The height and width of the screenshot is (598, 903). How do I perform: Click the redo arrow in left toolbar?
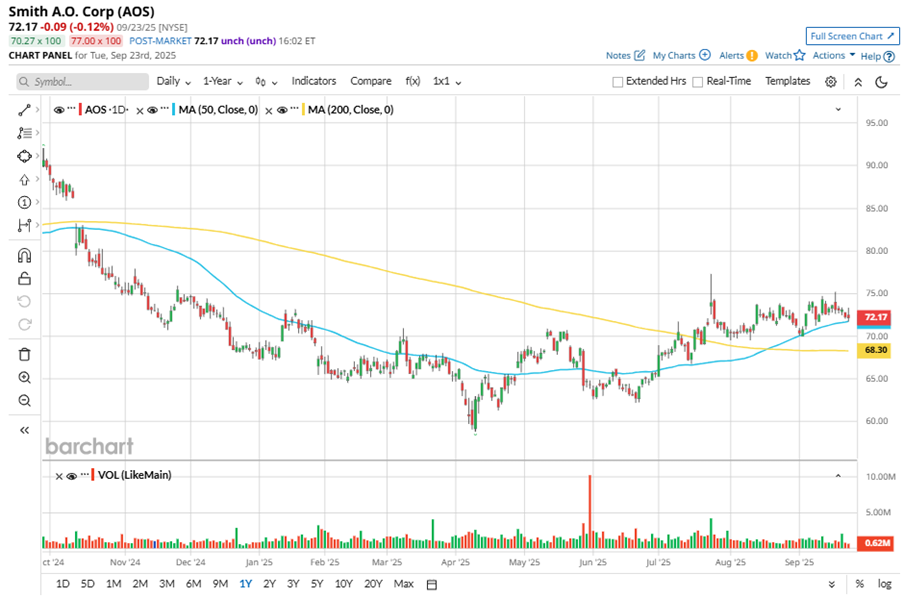pyautogui.click(x=24, y=324)
